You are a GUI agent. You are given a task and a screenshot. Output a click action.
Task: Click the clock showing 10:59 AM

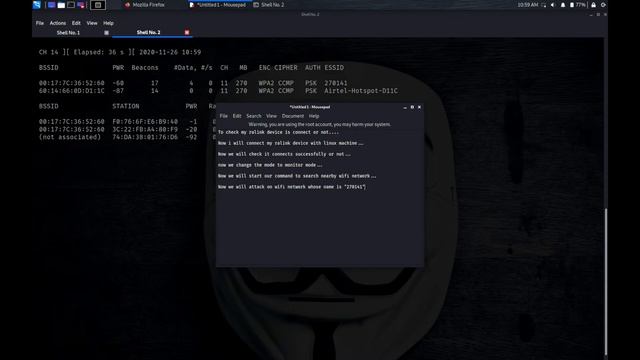pos(527,5)
